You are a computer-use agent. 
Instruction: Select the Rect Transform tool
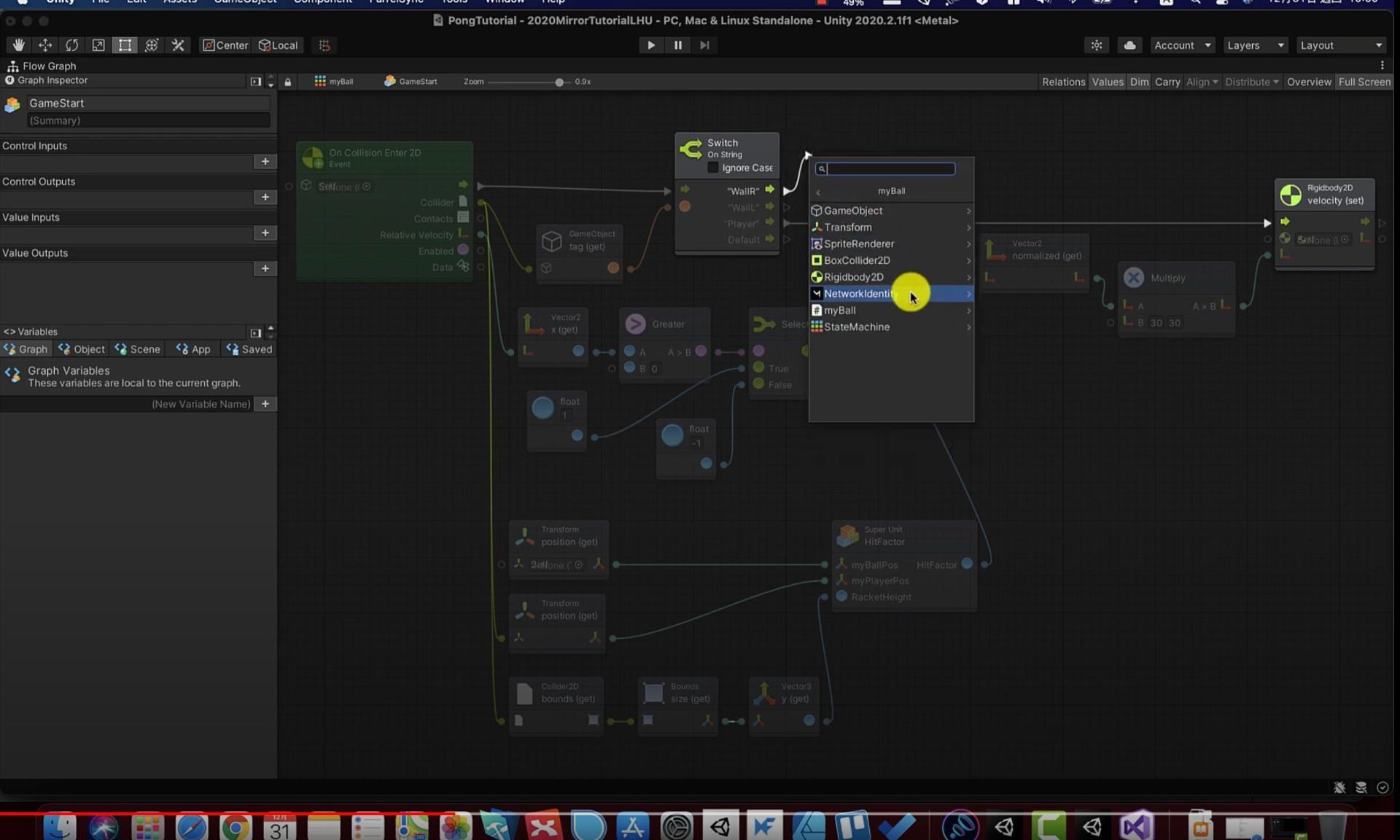pos(125,45)
